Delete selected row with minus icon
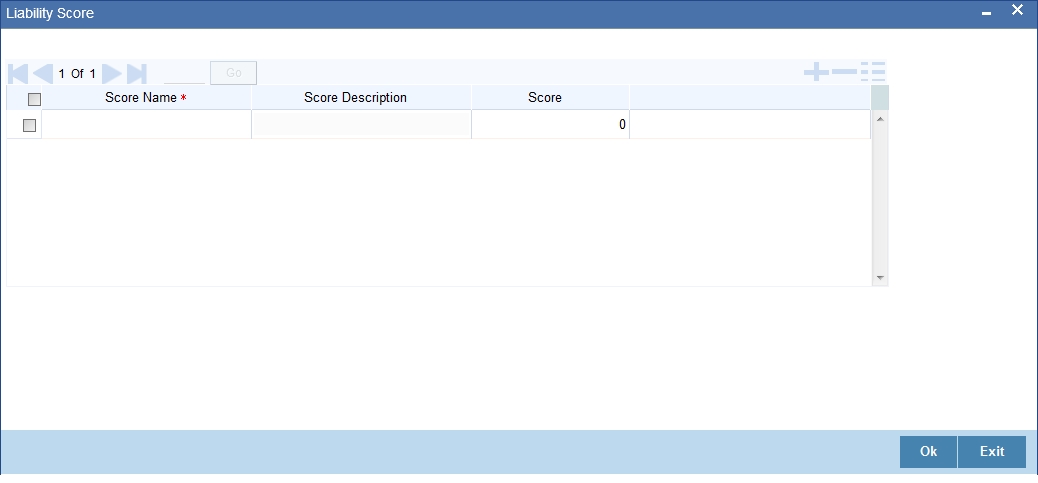1038x483 pixels. click(844, 71)
